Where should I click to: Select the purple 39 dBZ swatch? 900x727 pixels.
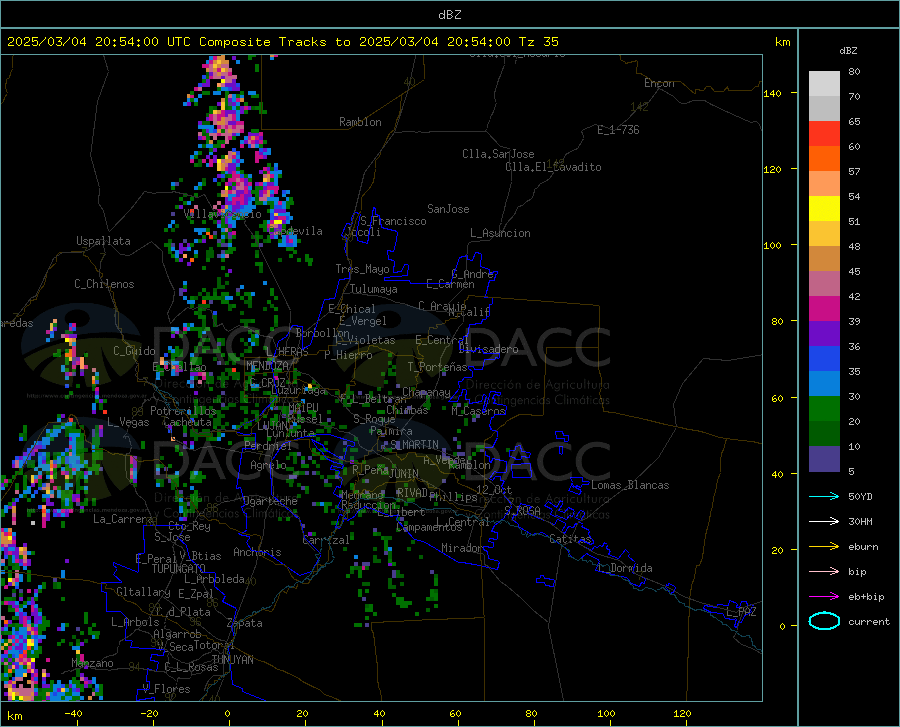(824, 334)
